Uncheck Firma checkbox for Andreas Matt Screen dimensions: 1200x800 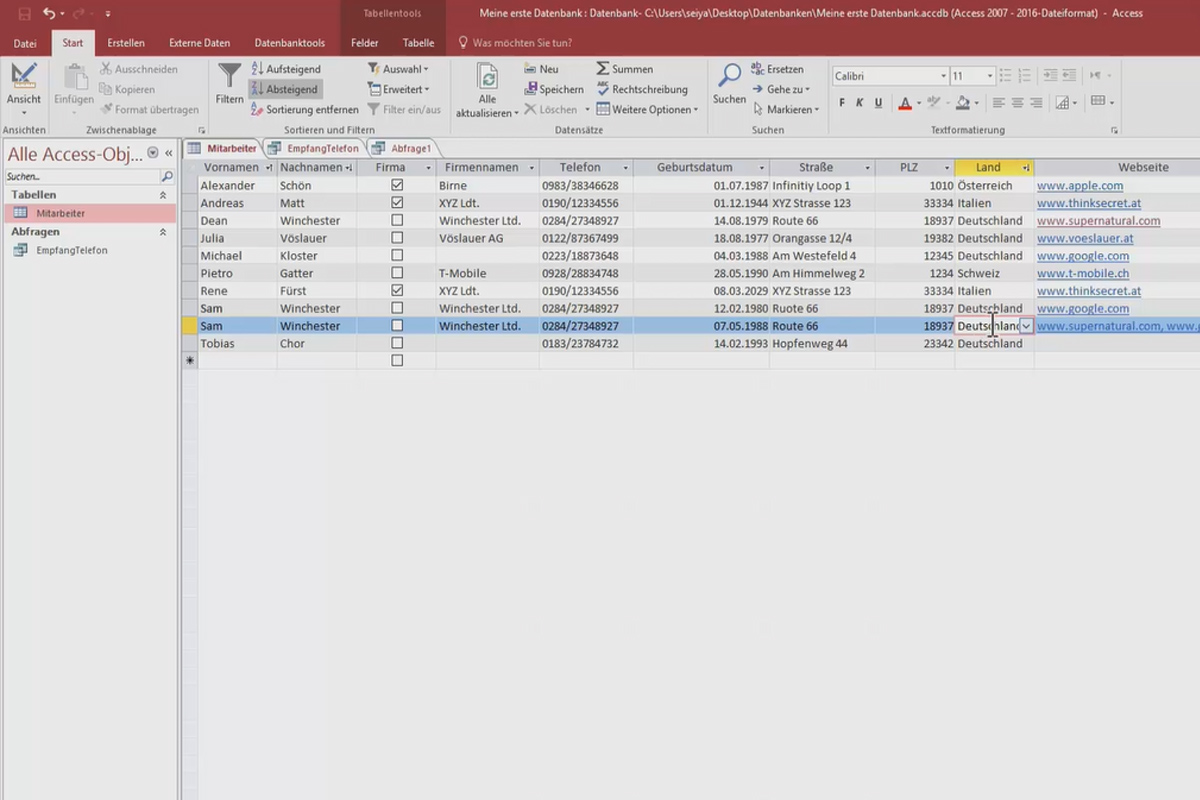pyautogui.click(x=397, y=203)
